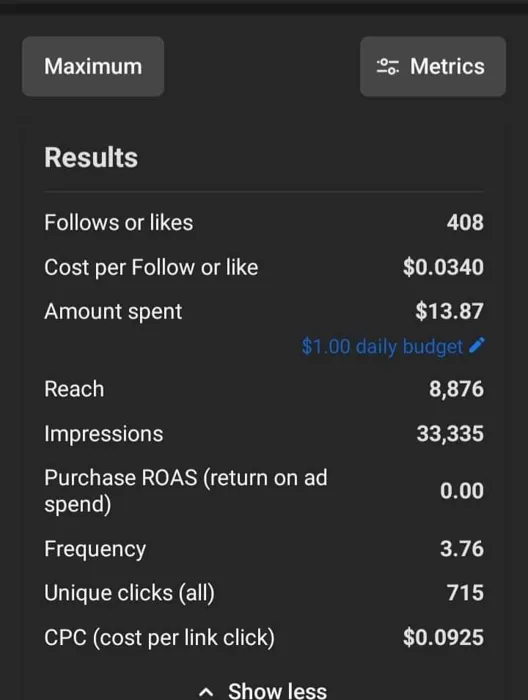Tap the Frequency metric row
Screen dimensions: 528x700
click(264, 549)
